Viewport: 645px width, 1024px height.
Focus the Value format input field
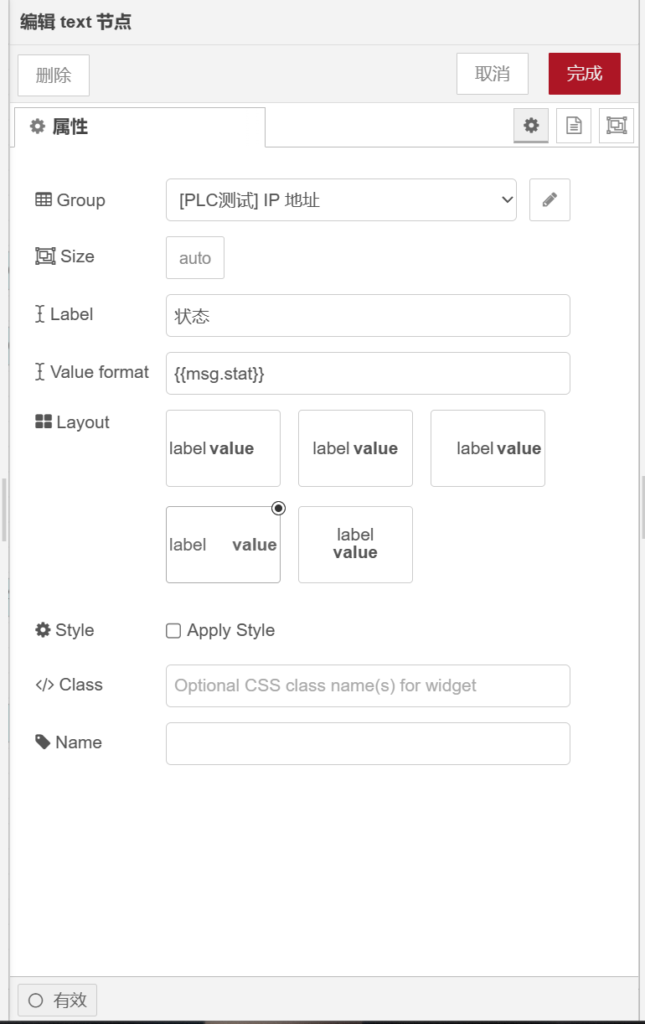368,374
